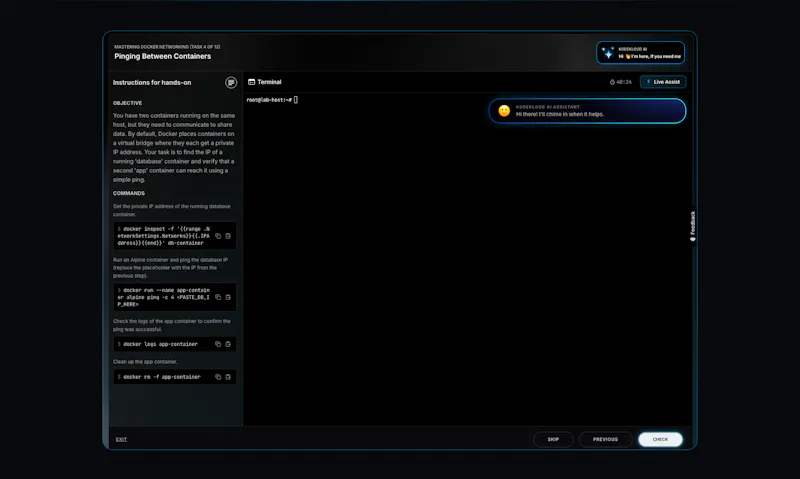This screenshot has height=479, width=800.
Task: Click the CHECK button
Action: point(660,439)
